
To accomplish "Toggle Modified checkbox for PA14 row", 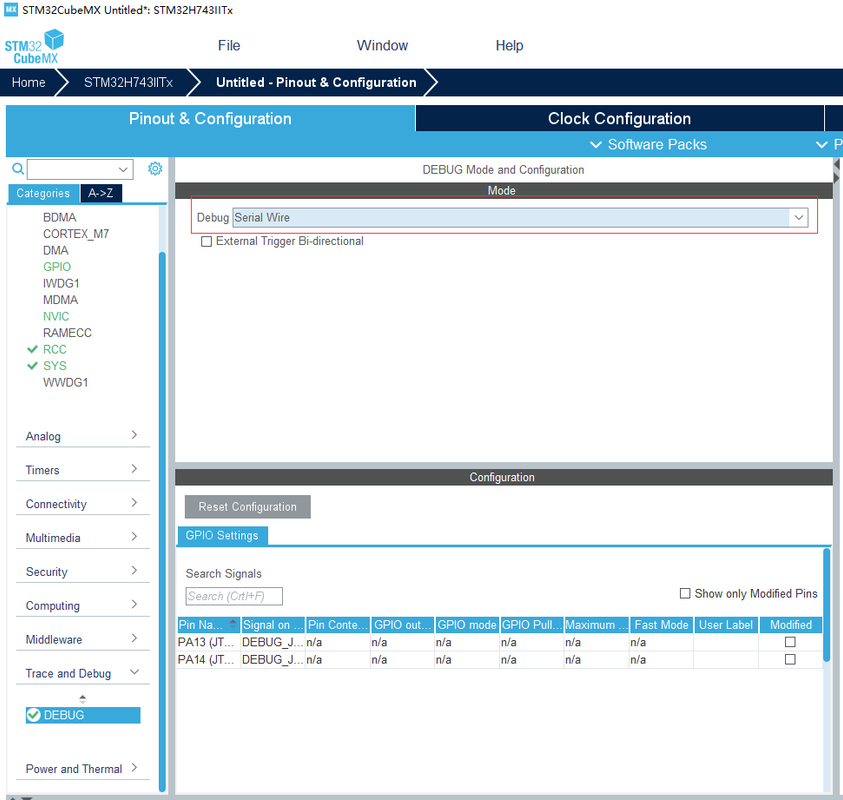I will click(790, 659).
